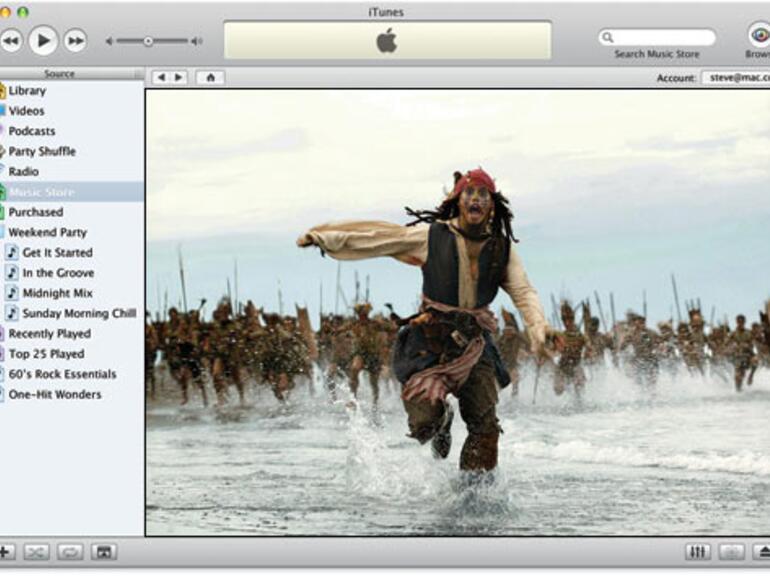Screen dimensions: 770x578
Task: Go to the Music Store home page
Action: tap(210, 77)
